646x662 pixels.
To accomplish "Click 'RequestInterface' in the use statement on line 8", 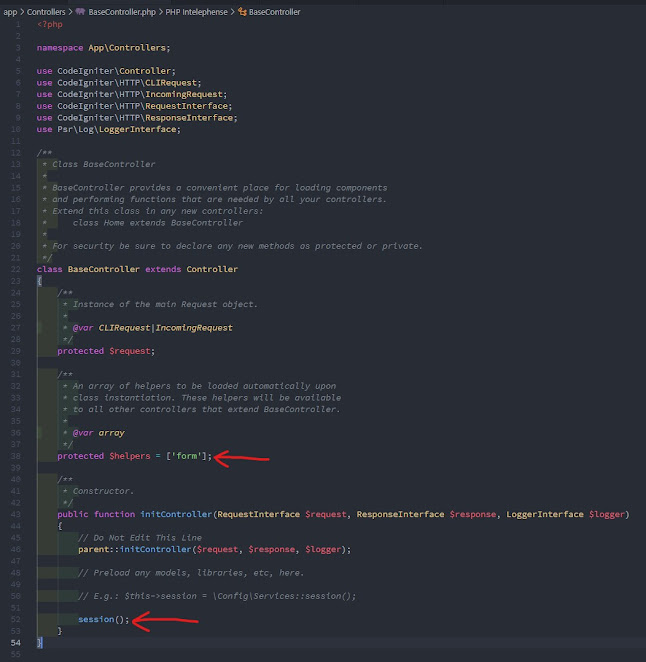I will pyautogui.click(x=186, y=106).
